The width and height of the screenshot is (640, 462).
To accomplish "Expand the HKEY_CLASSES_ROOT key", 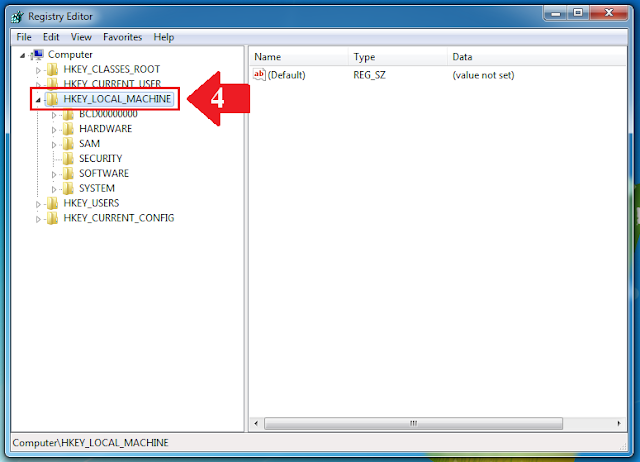I will (x=38, y=70).
